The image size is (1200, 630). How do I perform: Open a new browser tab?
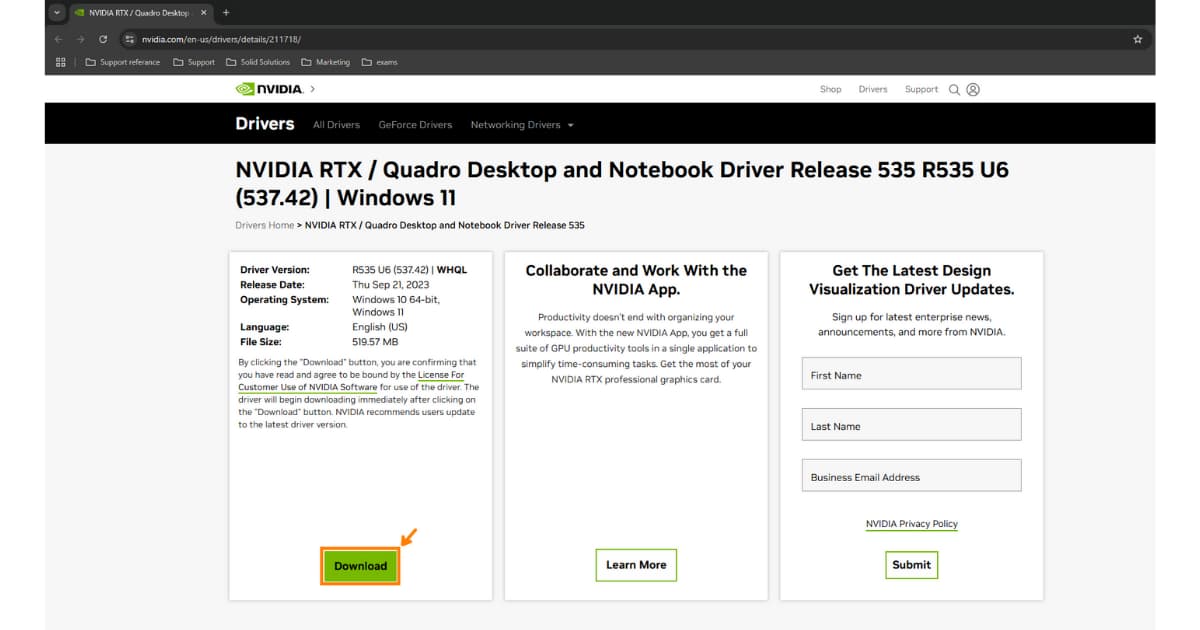click(x=226, y=13)
